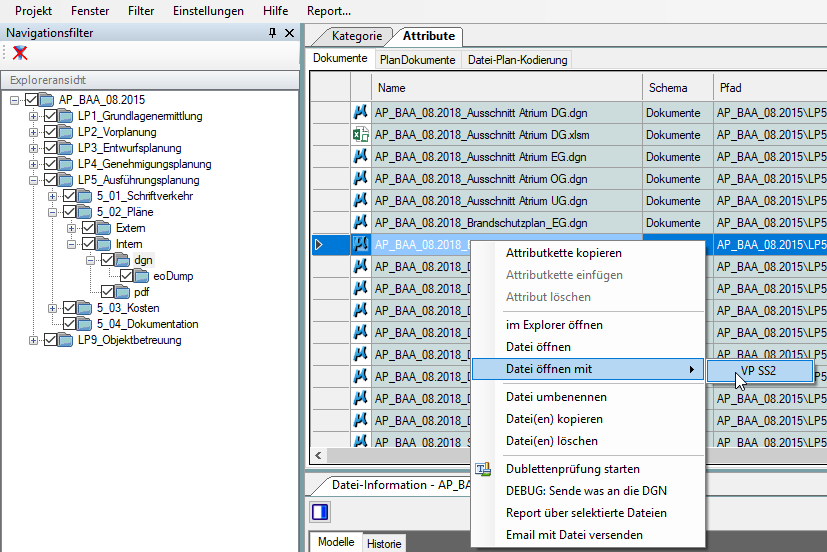The width and height of the screenshot is (827, 552).
Task: Click the DGN icon of Ausschnitt Atrium UG.dgn
Action: click(361, 200)
